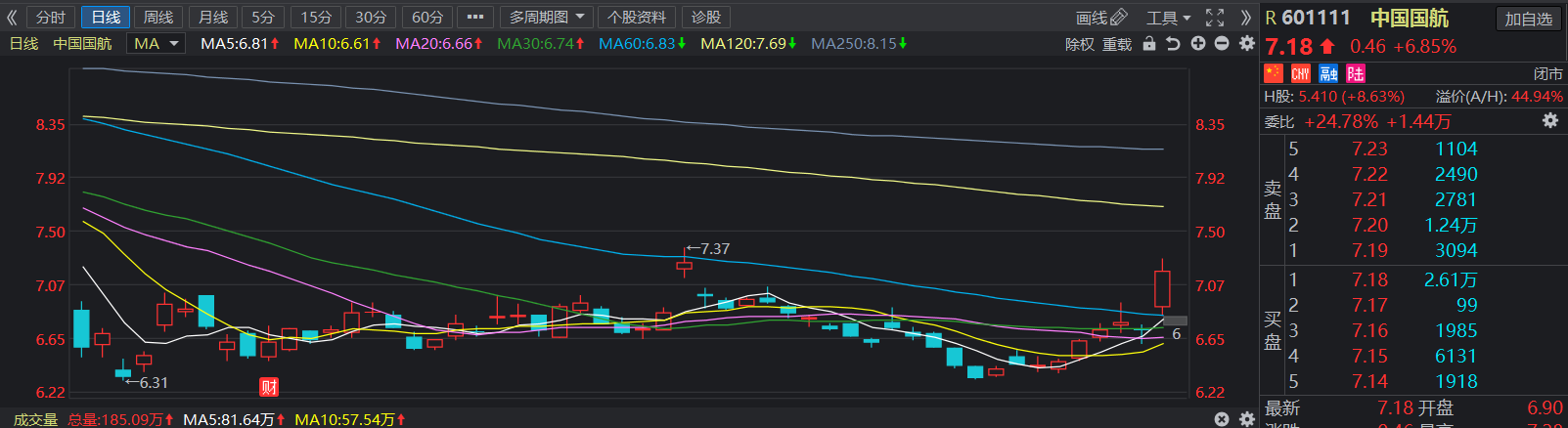Click the MA120:7.69 indicator label
1568x428 pixels.
749,44
